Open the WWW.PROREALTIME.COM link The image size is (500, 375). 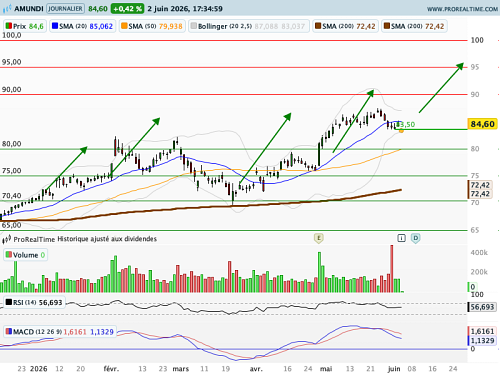tap(462, 9)
